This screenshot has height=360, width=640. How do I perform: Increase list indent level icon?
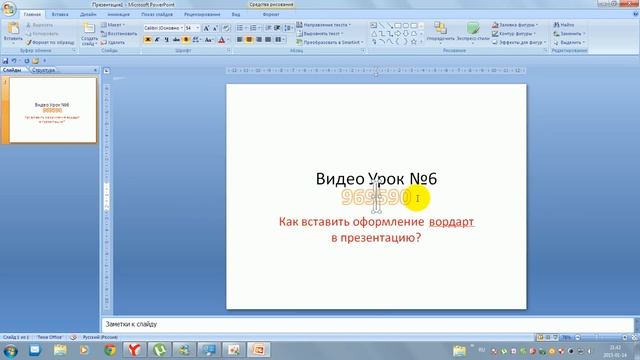(277, 28)
